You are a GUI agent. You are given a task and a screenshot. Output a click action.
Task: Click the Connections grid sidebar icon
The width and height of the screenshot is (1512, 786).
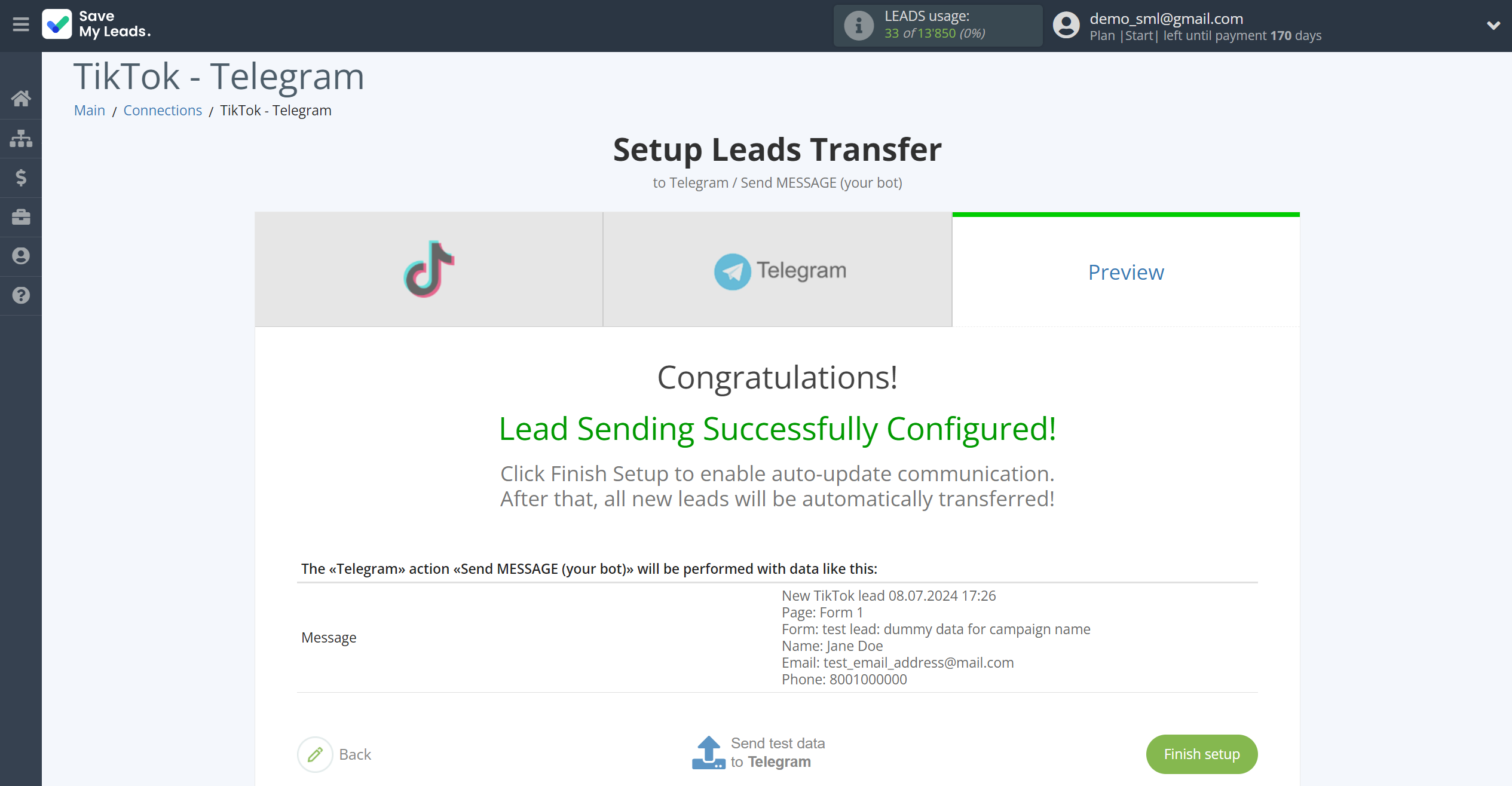(21, 137)
